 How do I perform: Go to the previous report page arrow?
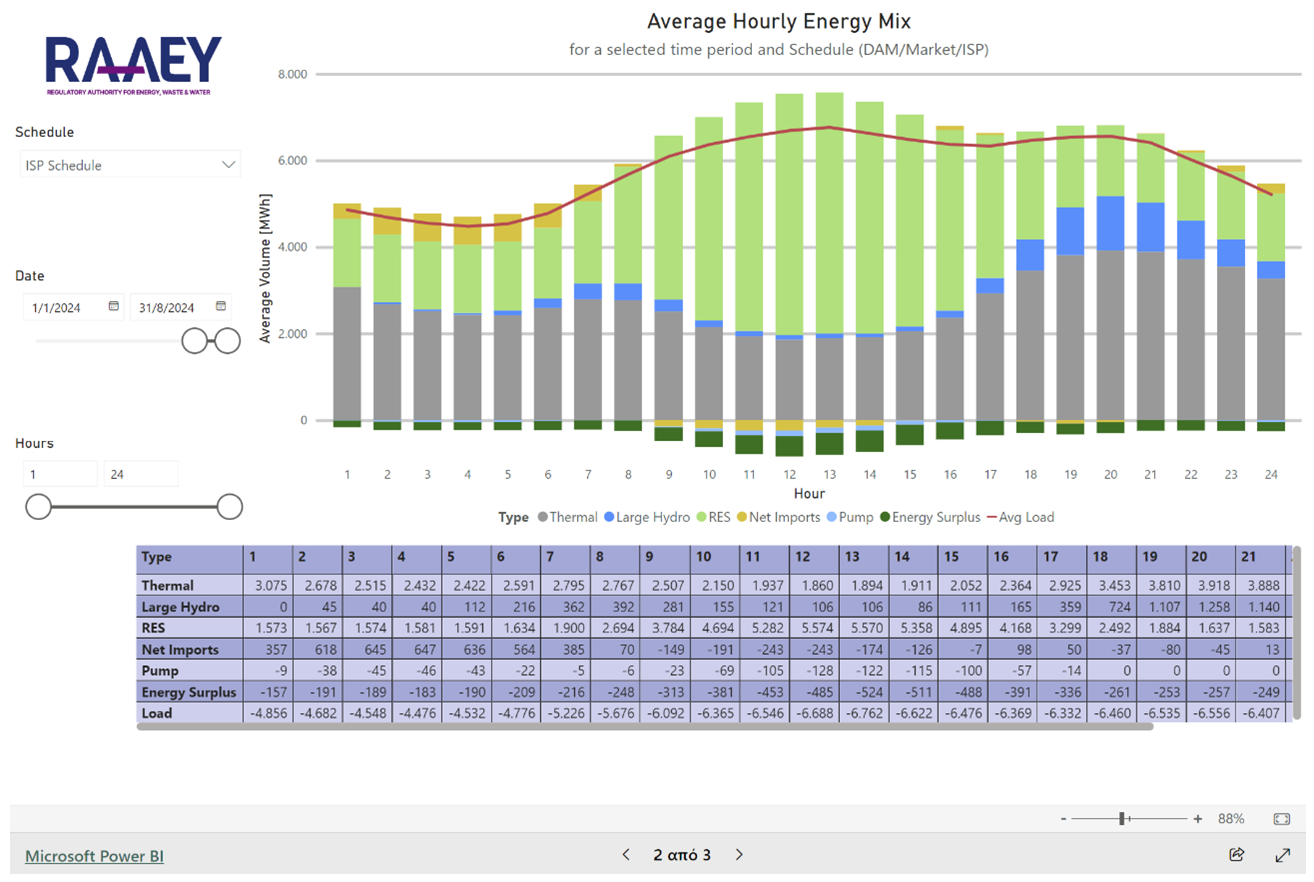click(x=626, y=855)
